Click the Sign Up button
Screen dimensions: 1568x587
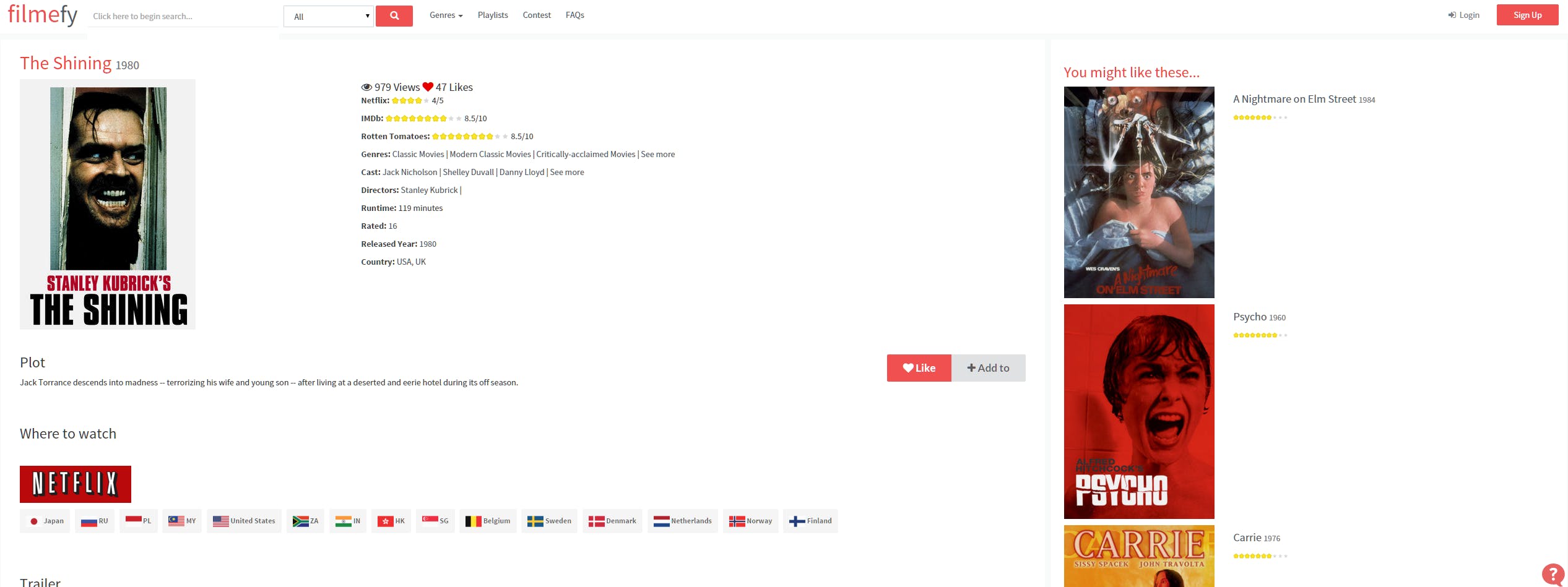1528,15
